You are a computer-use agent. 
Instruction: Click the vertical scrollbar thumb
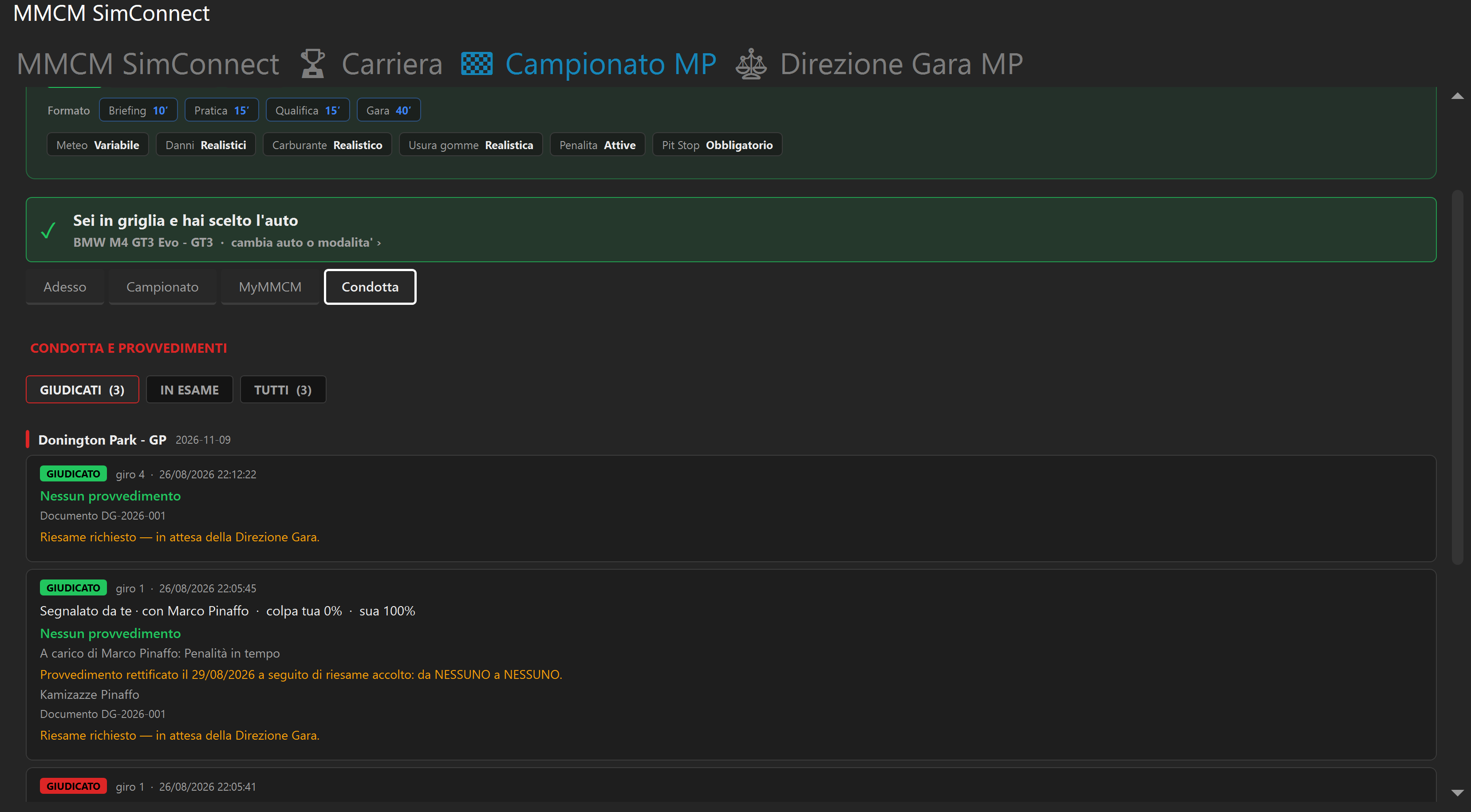pyautogui.click(x=1457, y=377)
